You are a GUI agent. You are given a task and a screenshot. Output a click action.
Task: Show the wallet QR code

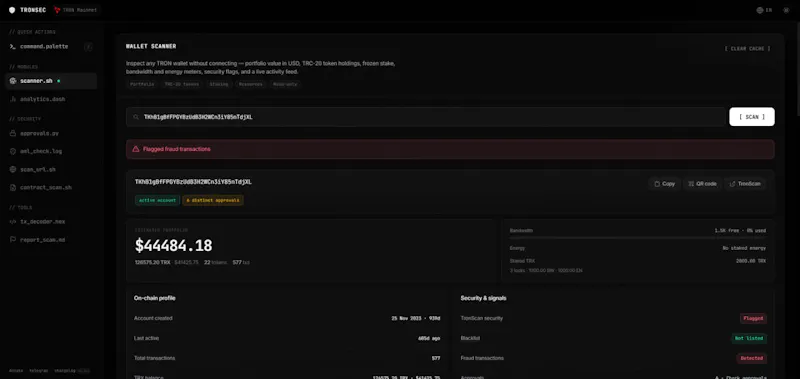703,184
